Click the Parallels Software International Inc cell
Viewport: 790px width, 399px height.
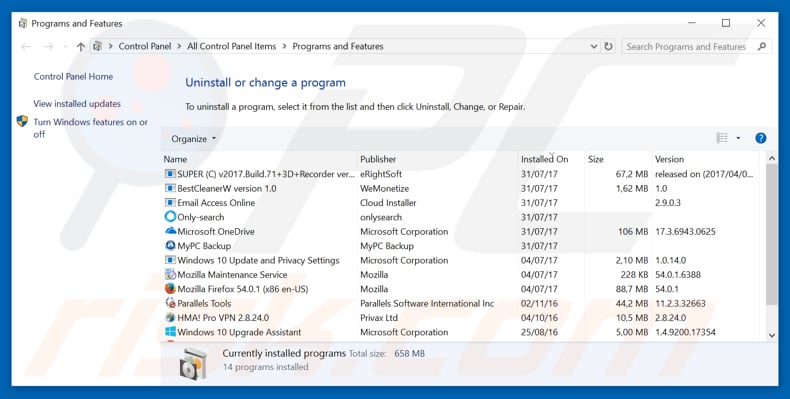click(427, 303)
